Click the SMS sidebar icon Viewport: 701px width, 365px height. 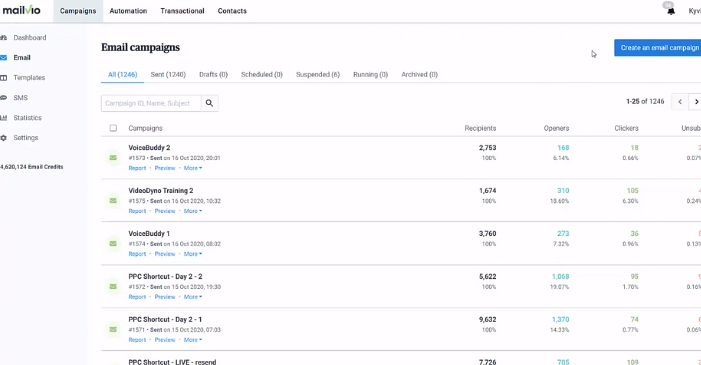point(4,98)
